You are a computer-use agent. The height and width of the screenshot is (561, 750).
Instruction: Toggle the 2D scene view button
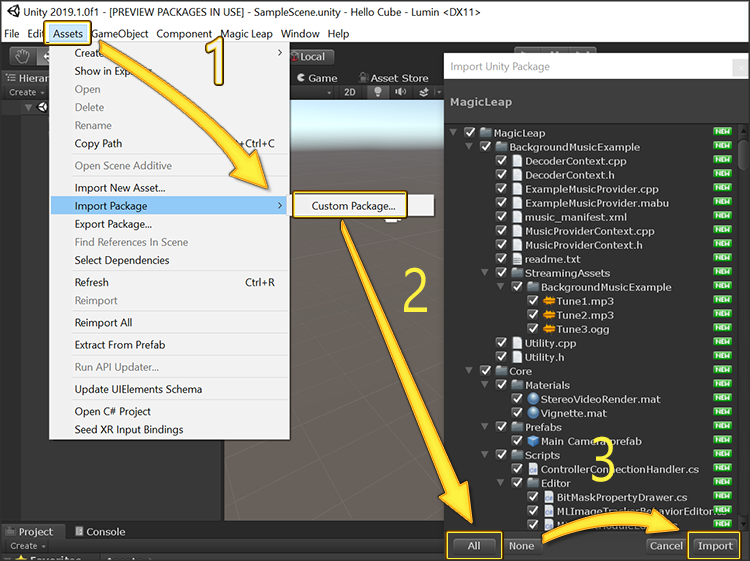click(350, 92)
